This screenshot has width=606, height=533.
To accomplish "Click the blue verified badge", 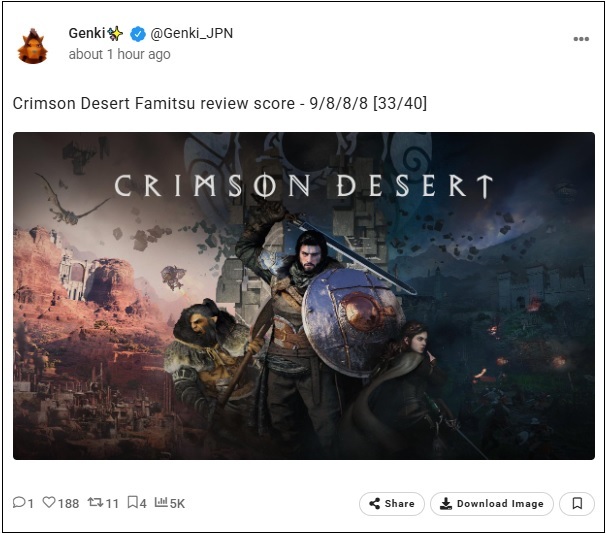I will 138,34.
